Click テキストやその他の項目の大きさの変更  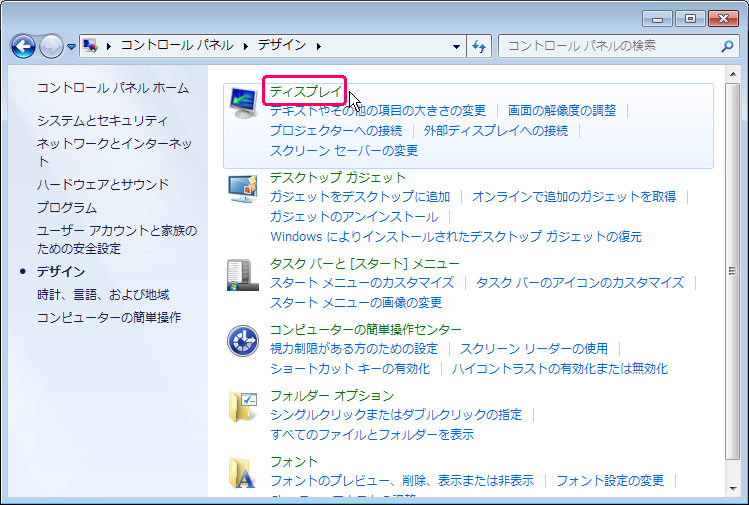[x=378, y=110]
